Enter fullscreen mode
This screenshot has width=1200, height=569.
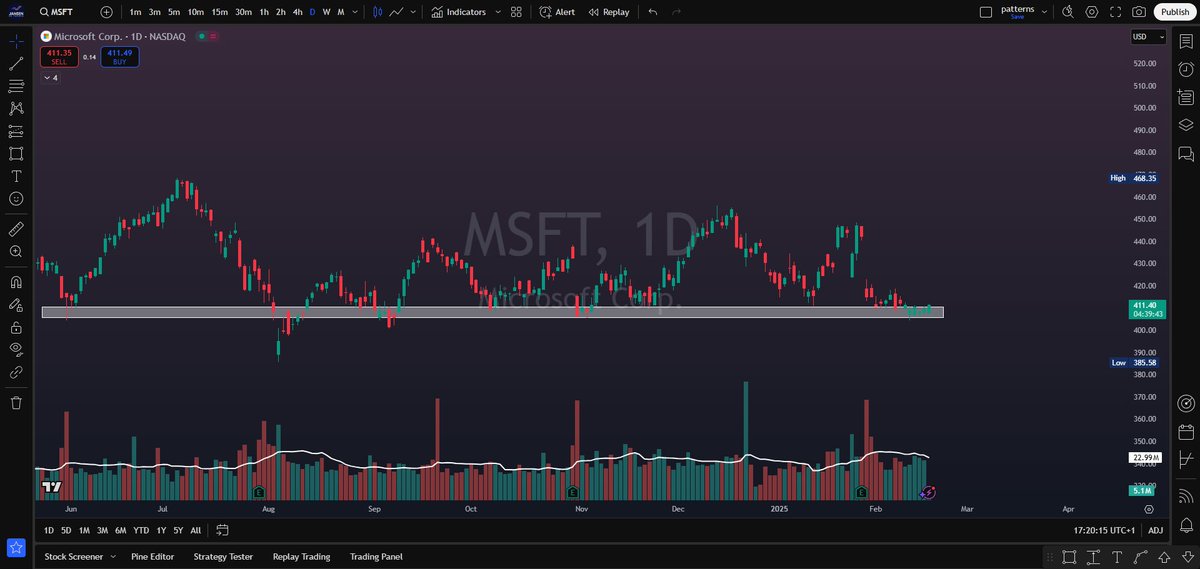coord(1115,12)
